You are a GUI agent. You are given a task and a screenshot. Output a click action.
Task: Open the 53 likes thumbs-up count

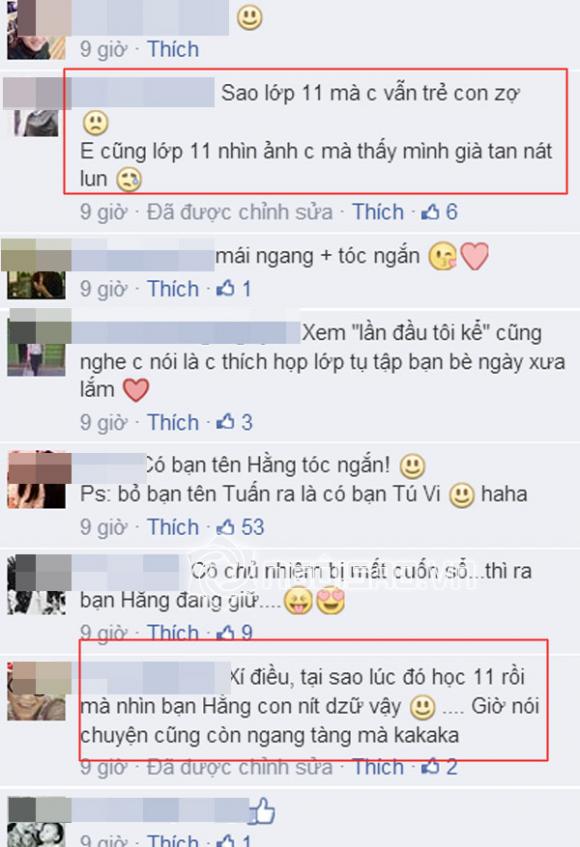pyautogui.click(x=240, y=527)
